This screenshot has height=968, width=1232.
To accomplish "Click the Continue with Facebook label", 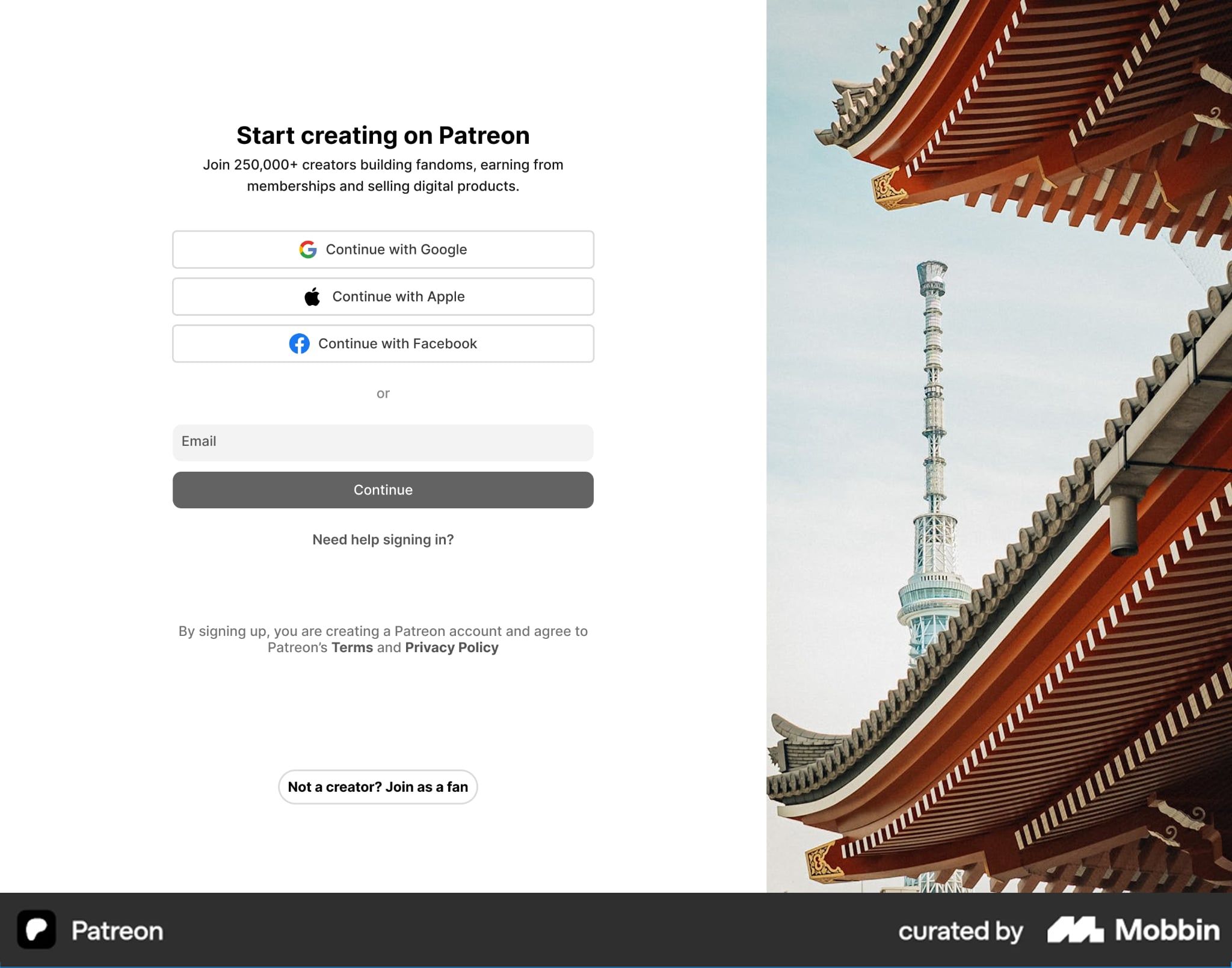I will [398, 344].
